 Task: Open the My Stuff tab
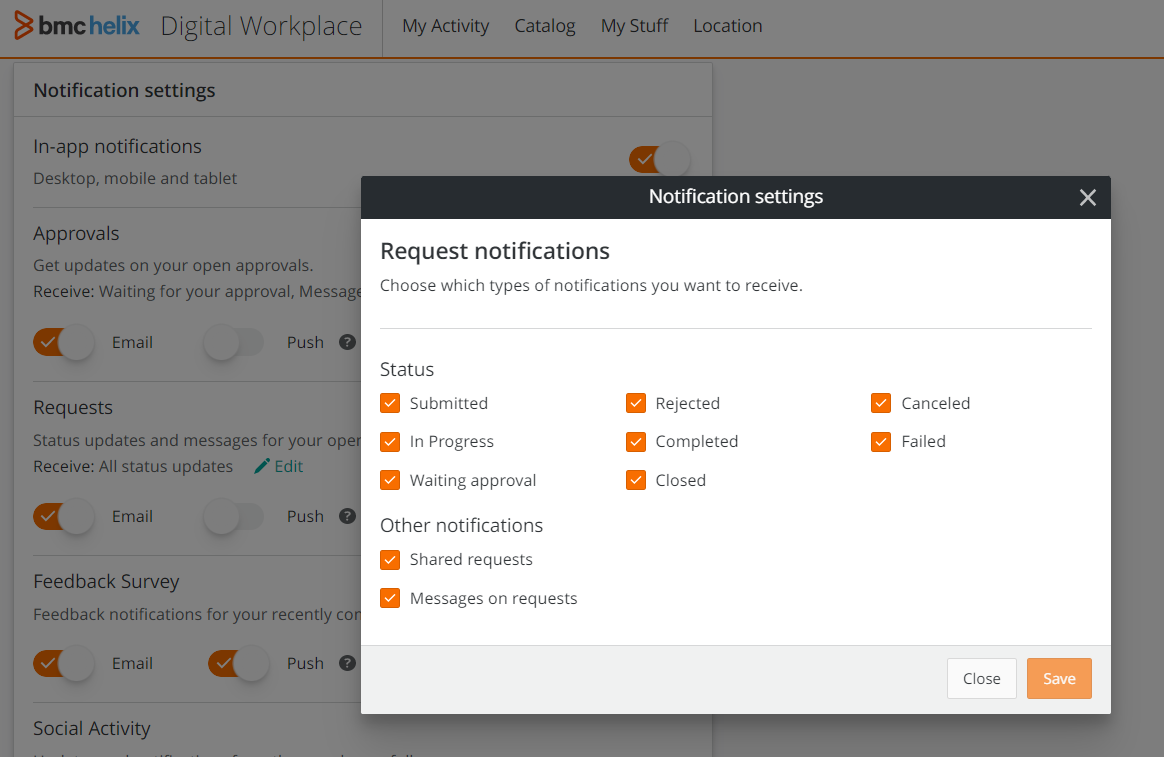click(635, 26)
